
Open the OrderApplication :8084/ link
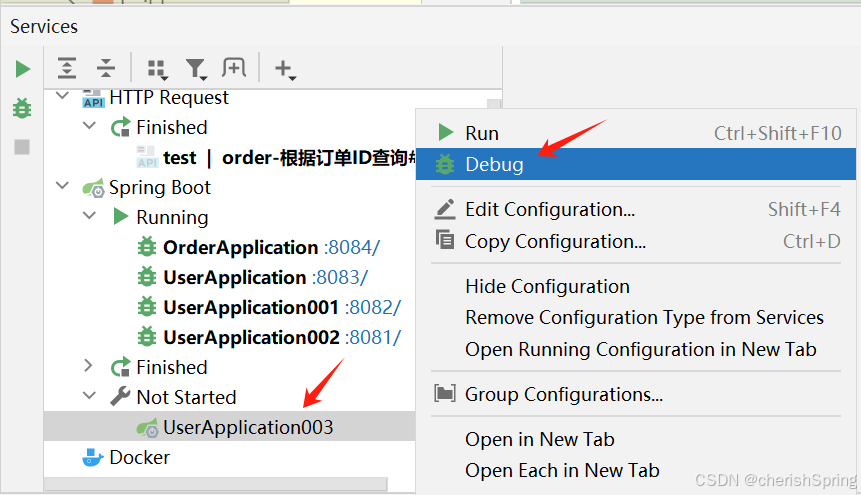(x=351, y=248)
